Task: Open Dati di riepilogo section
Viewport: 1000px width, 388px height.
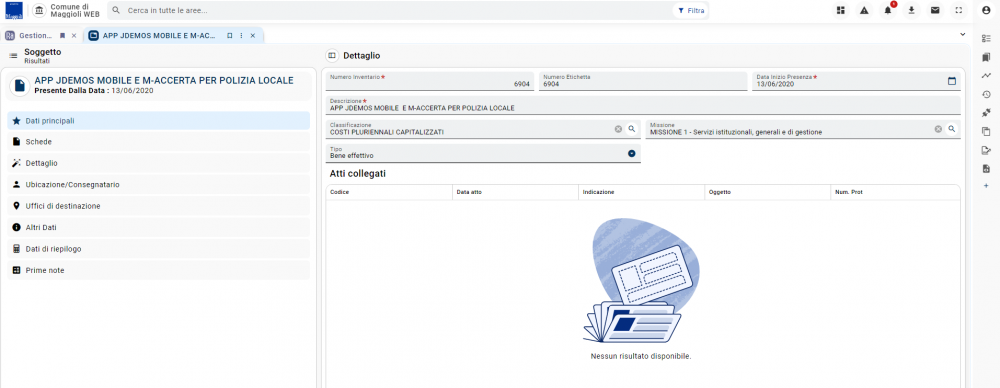Action: (x=158, y=249)
